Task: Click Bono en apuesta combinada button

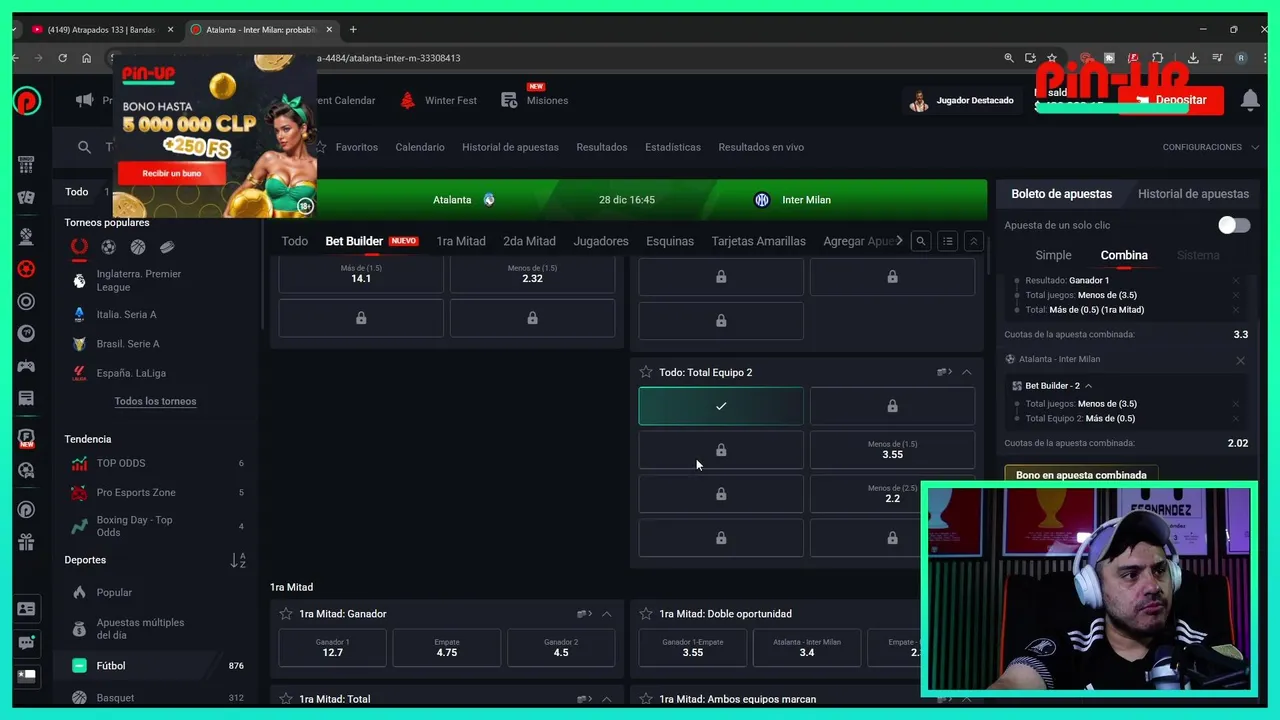Action: click(x=1081, y=475)
